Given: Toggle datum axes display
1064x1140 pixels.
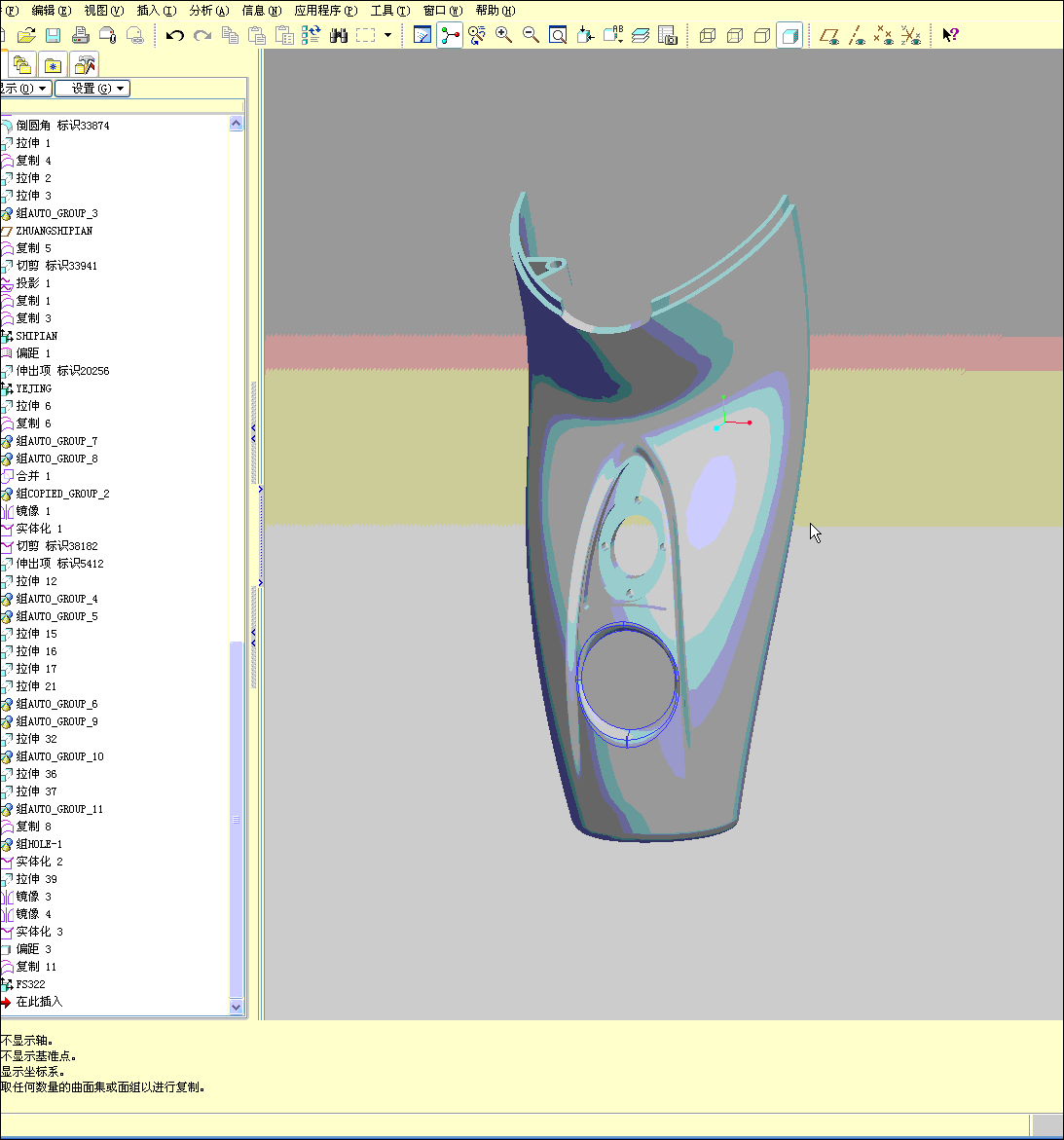Looking at the screenshot, I should click(x=857, y=35).
